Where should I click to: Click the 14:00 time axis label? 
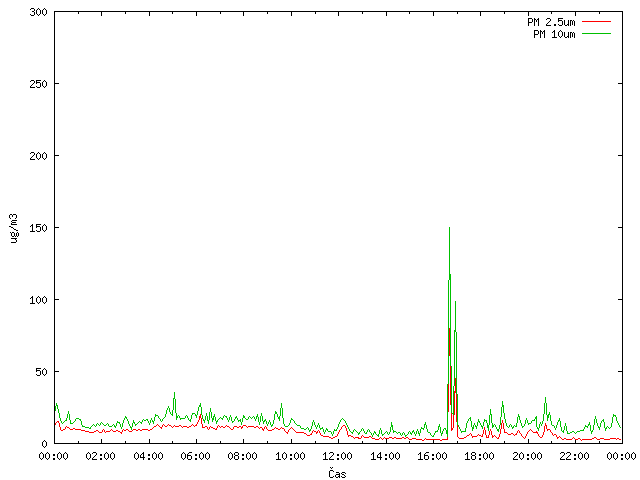(385, 456)
